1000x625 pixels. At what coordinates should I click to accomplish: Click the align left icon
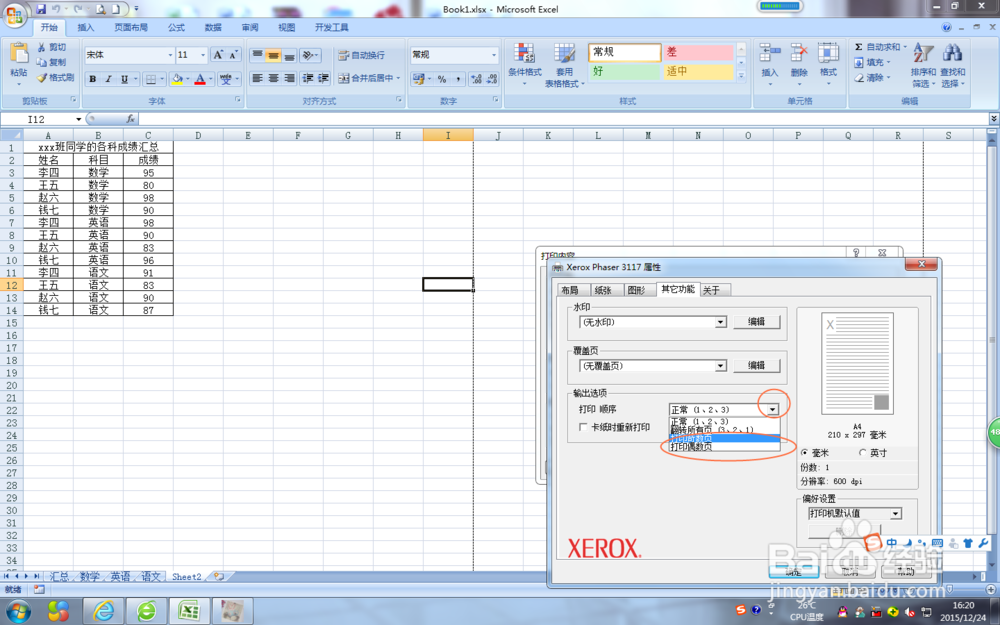coord(257,78)
